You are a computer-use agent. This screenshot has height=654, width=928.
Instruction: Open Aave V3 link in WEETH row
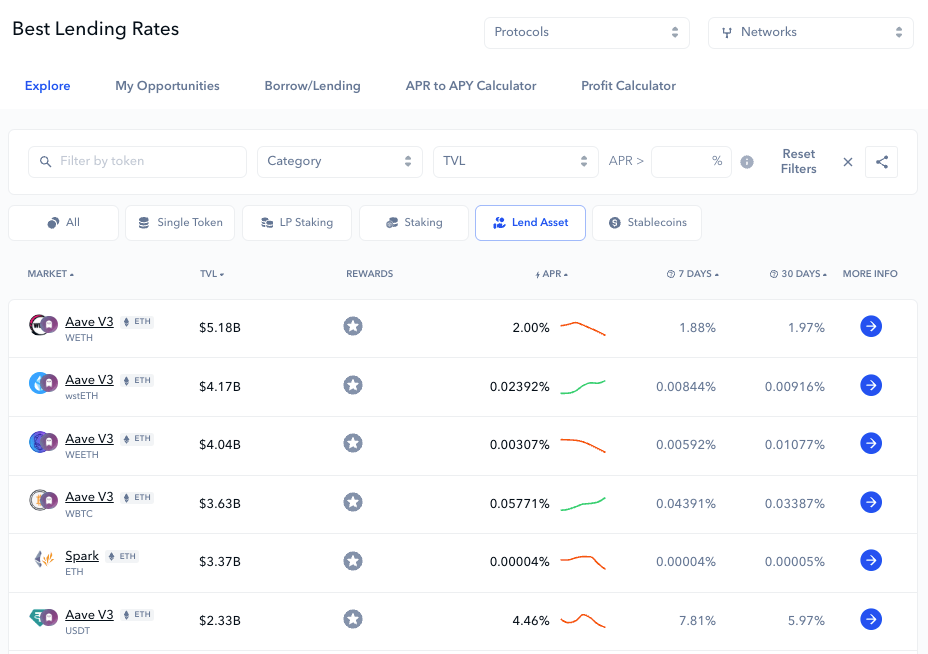pos(89,439)
